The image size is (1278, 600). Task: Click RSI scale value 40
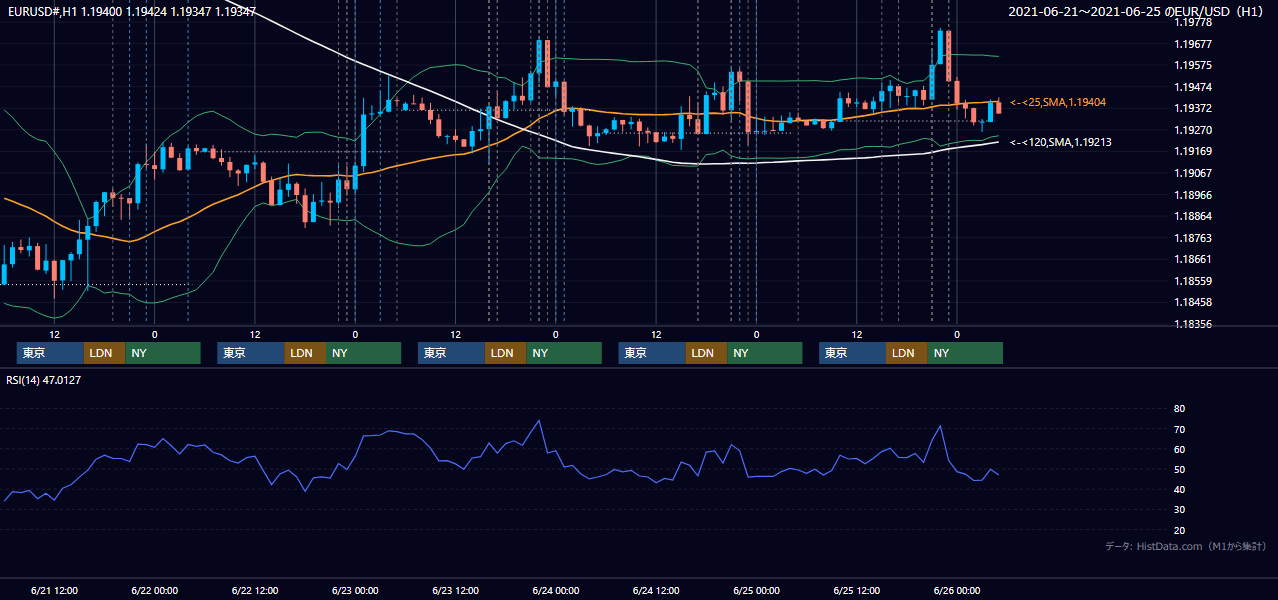[x=1179, y=489]
